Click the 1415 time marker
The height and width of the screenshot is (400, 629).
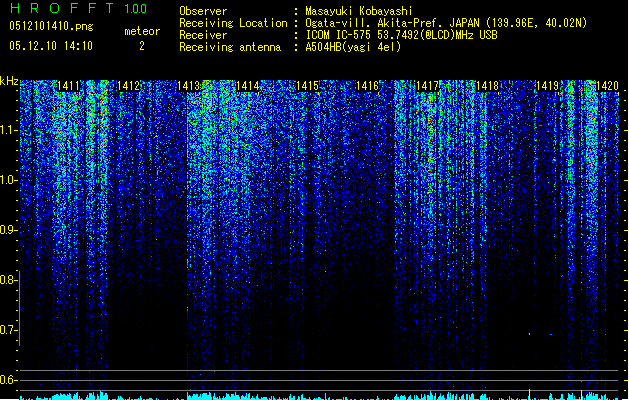(x=308, y=86)
